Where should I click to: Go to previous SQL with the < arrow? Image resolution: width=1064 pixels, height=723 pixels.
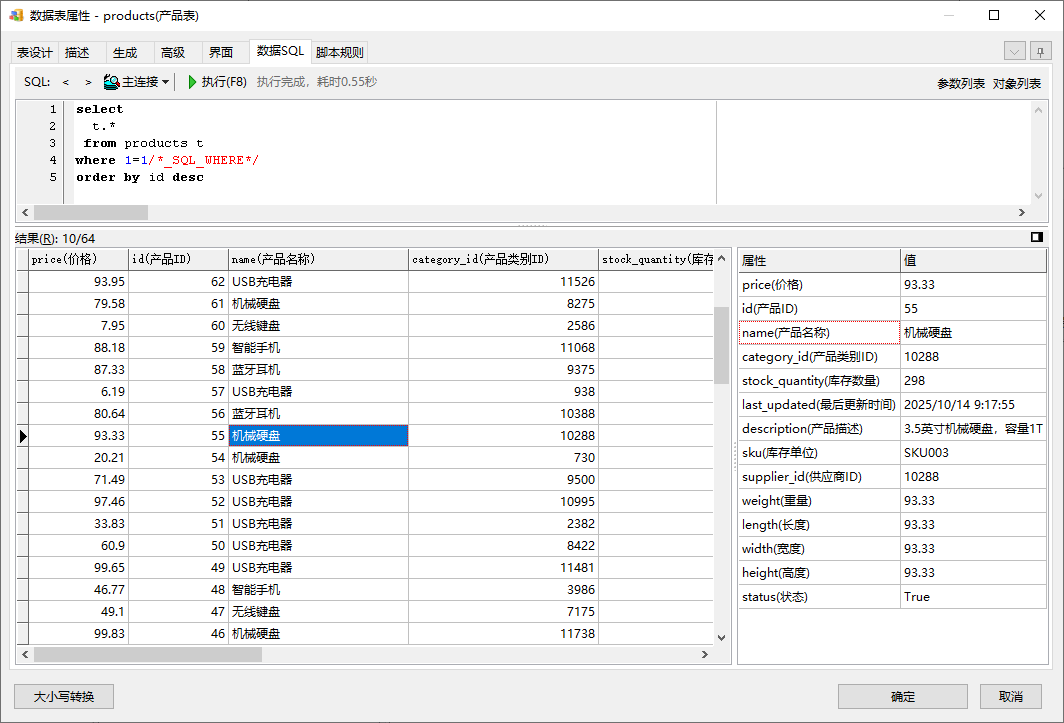(x=66, y=82)
